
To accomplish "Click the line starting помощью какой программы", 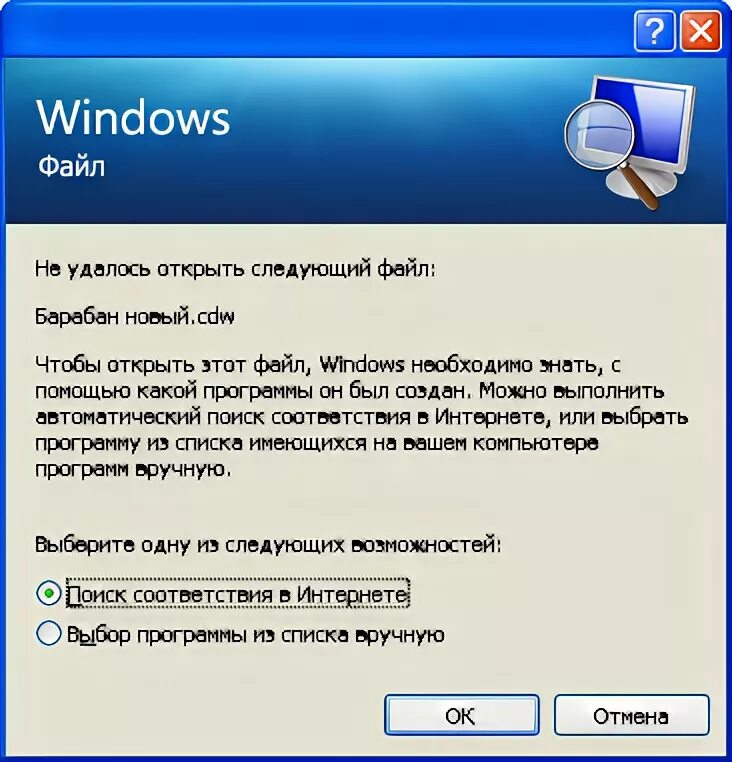I will pyautogui.click(x=349, y=391).
